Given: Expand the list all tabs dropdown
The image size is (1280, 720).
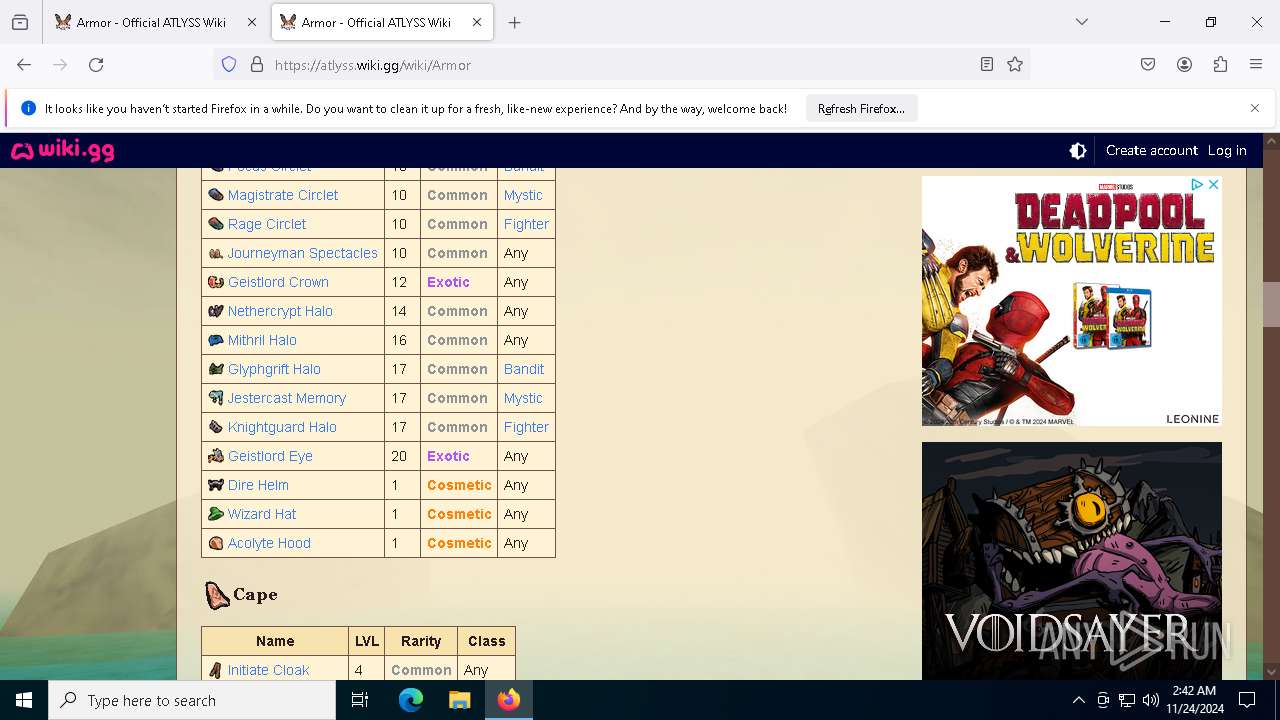Looking at the screenshot, I should tap(1082, 22).
